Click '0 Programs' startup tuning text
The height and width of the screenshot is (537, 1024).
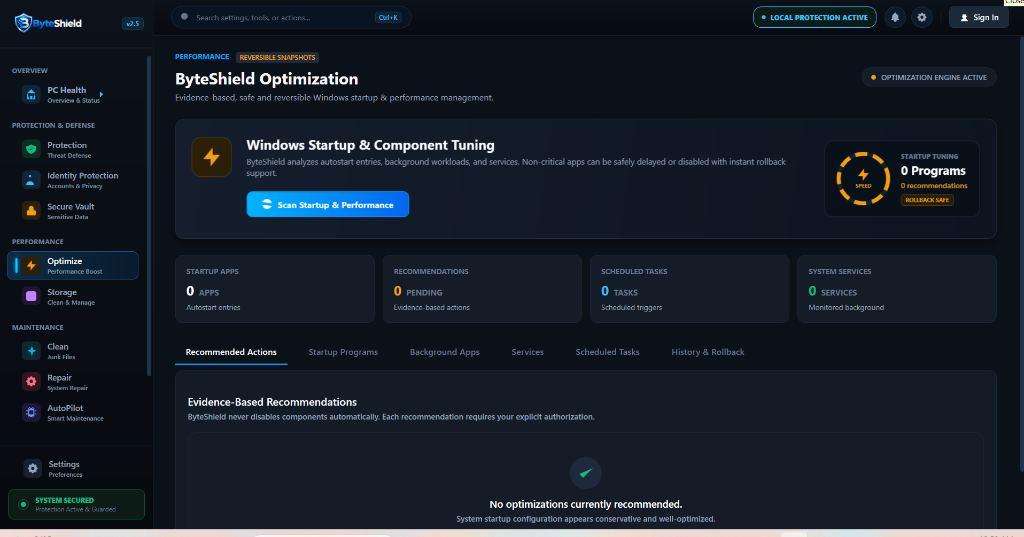click(933, 171)
